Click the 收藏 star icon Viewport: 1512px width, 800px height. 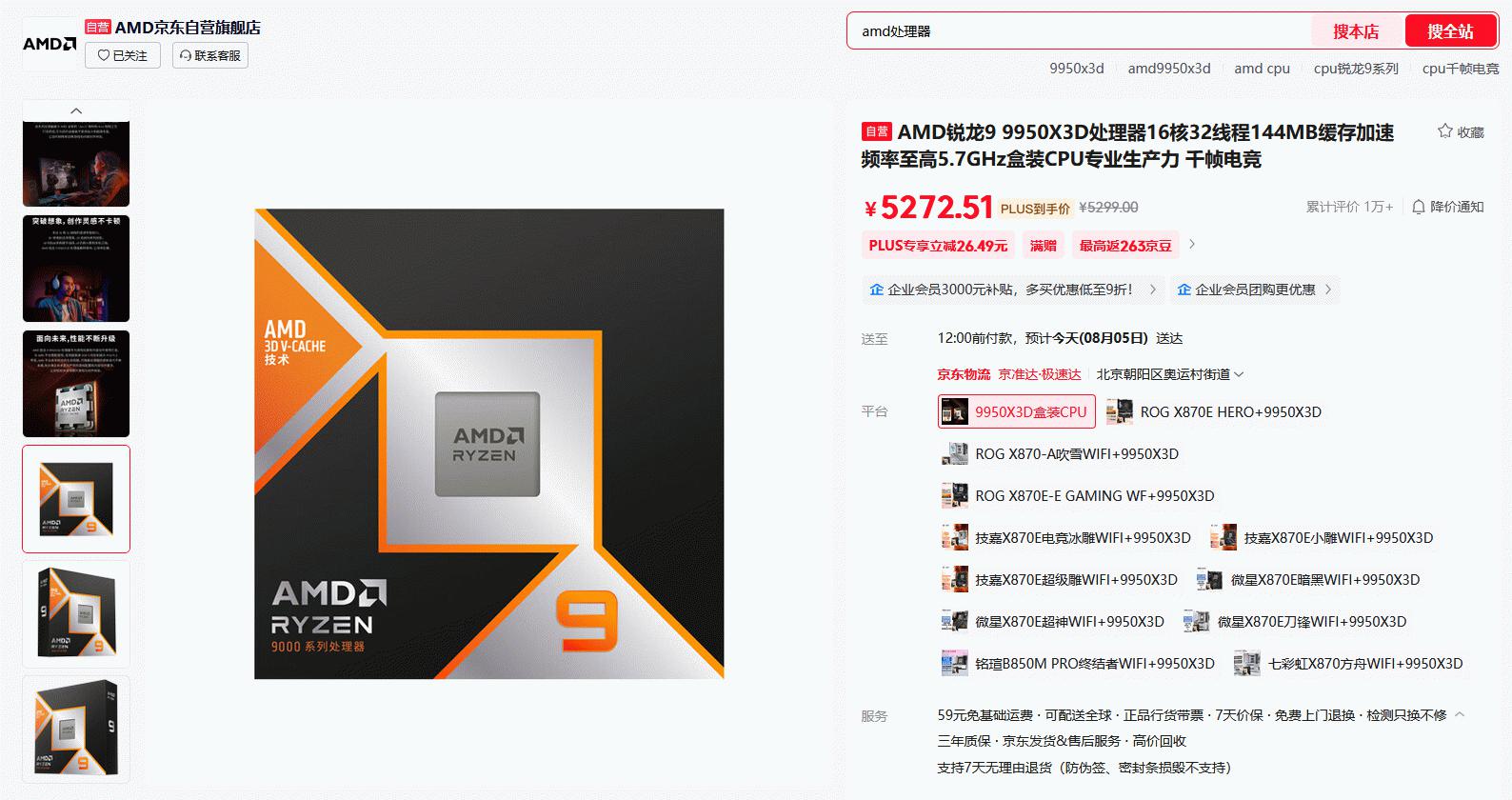pyautogui.click(x=1445, y=131)
